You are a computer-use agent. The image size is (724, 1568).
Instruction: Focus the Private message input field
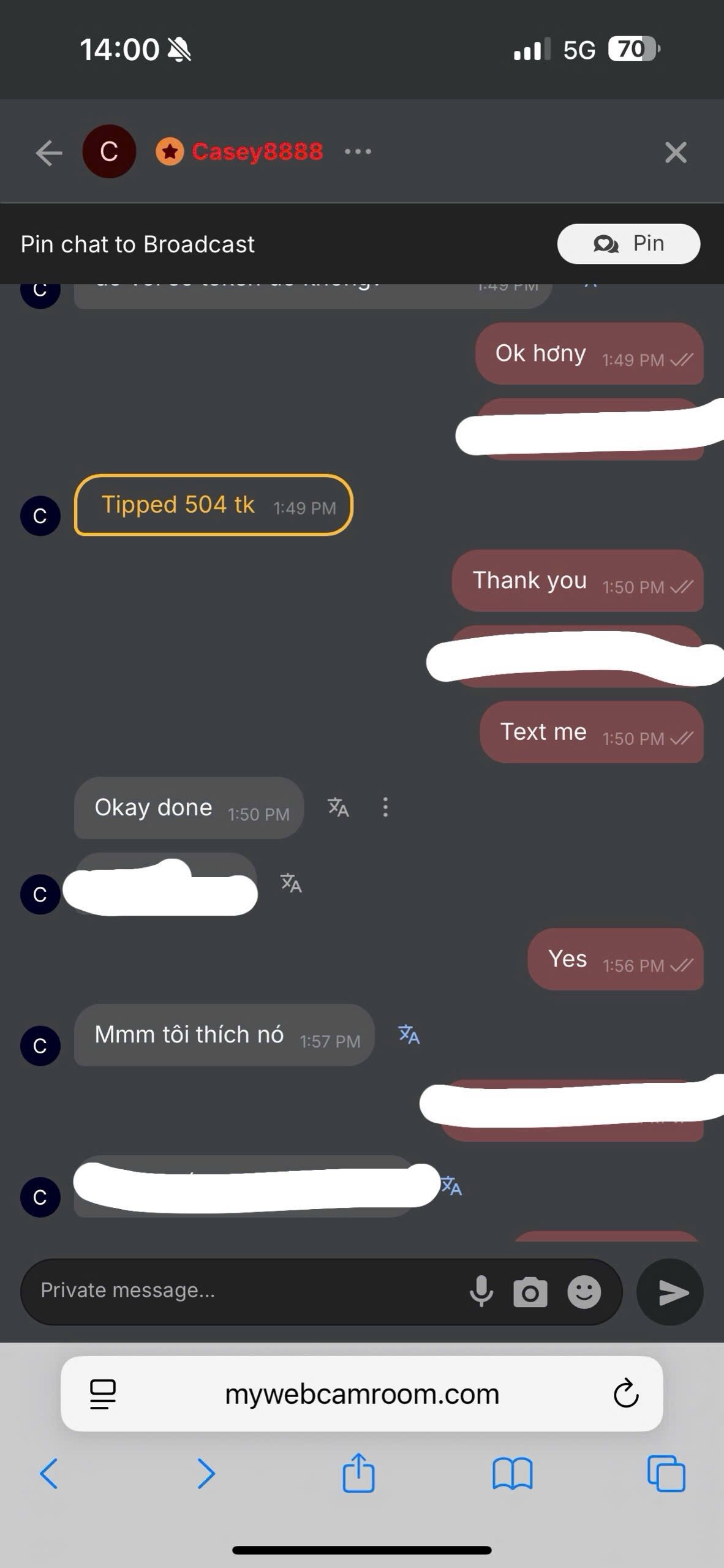coord(245,1291)
